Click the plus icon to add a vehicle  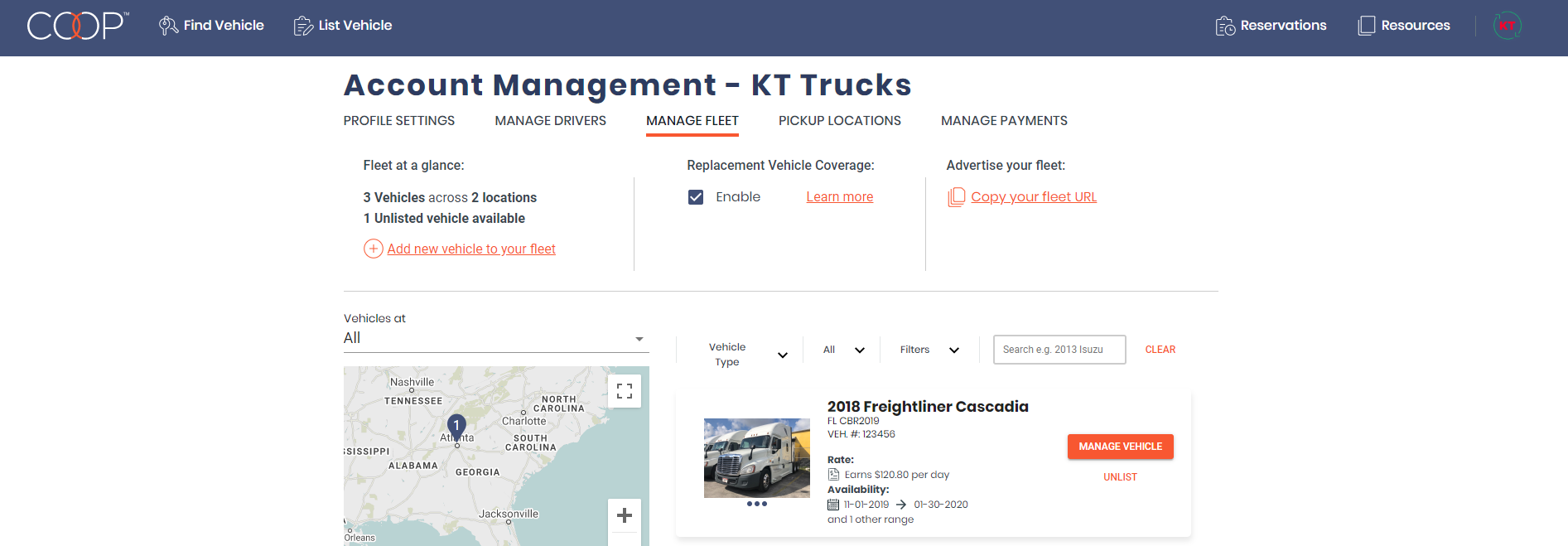tap(374, 249)
